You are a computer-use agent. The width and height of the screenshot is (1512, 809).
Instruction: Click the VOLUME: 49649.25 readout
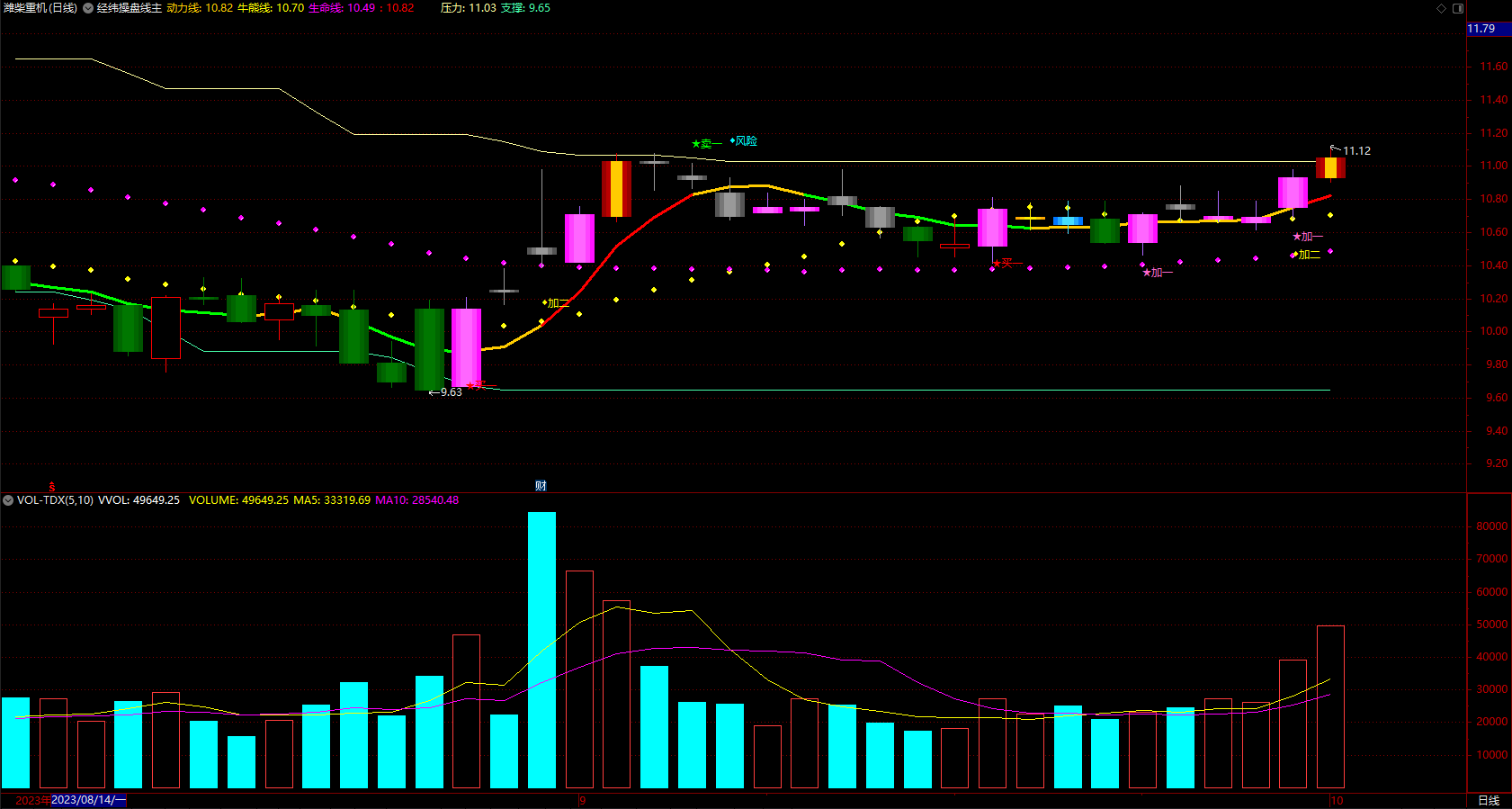(x=238, y=500)
